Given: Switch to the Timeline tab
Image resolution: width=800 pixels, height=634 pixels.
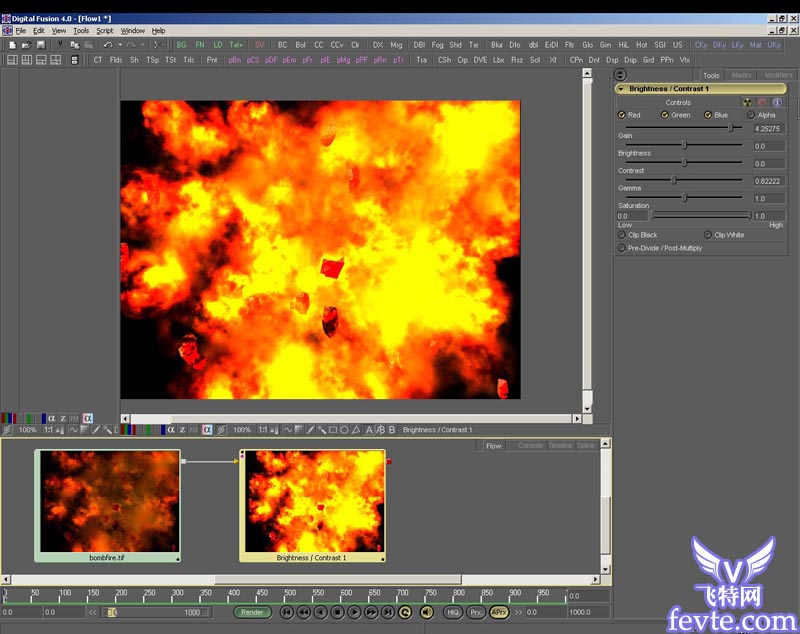Looking at the screenshot, I should (x=560, y=445).
